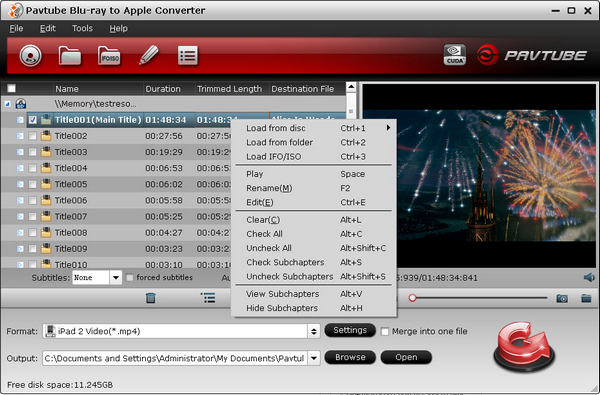The height and width of the screenshot is (395, 600).
Task: Take a snapshot with the camera icon
Action: click(x=562, y=298)
